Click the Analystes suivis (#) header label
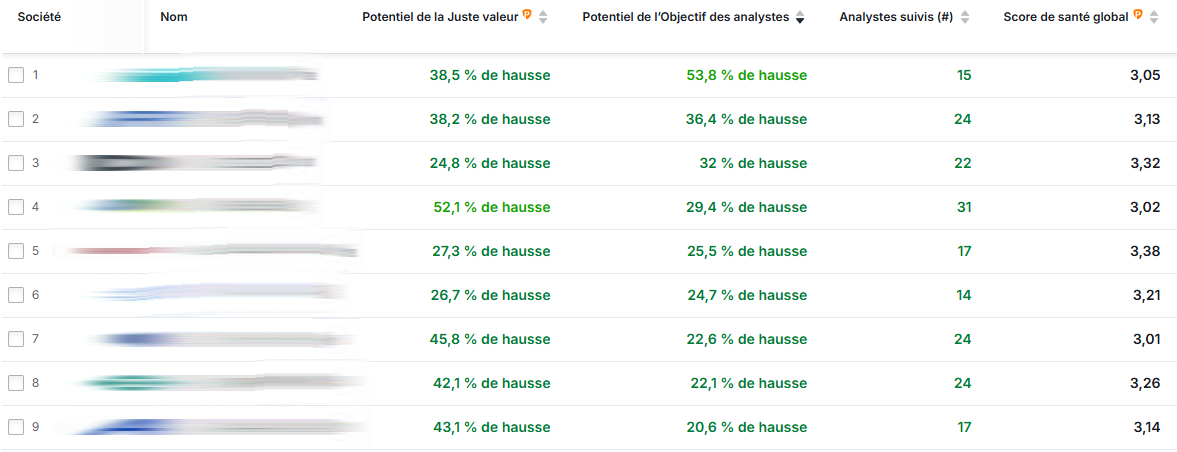1177x452 pixels. (896, 17)
